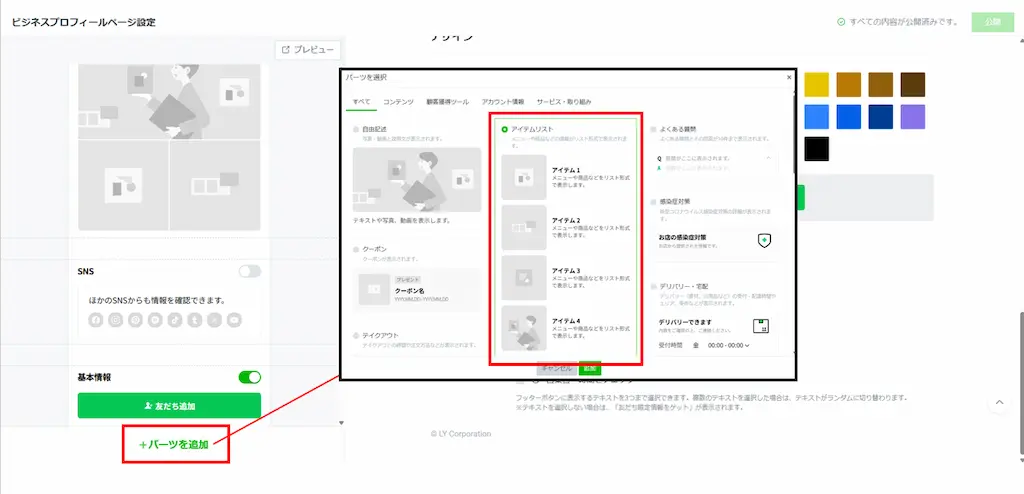
Task: Click the Facebook icon in SNS section
Action: pos(96,320)
